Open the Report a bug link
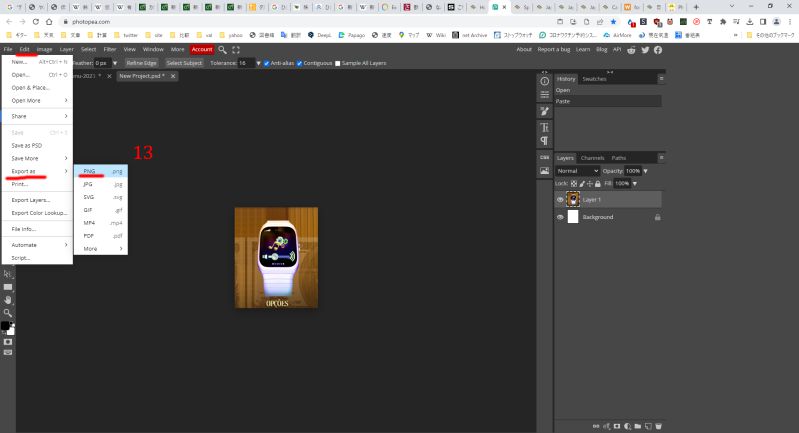This screenshot has width=799, height=433. pyautogui.click(x=553, y=49)
